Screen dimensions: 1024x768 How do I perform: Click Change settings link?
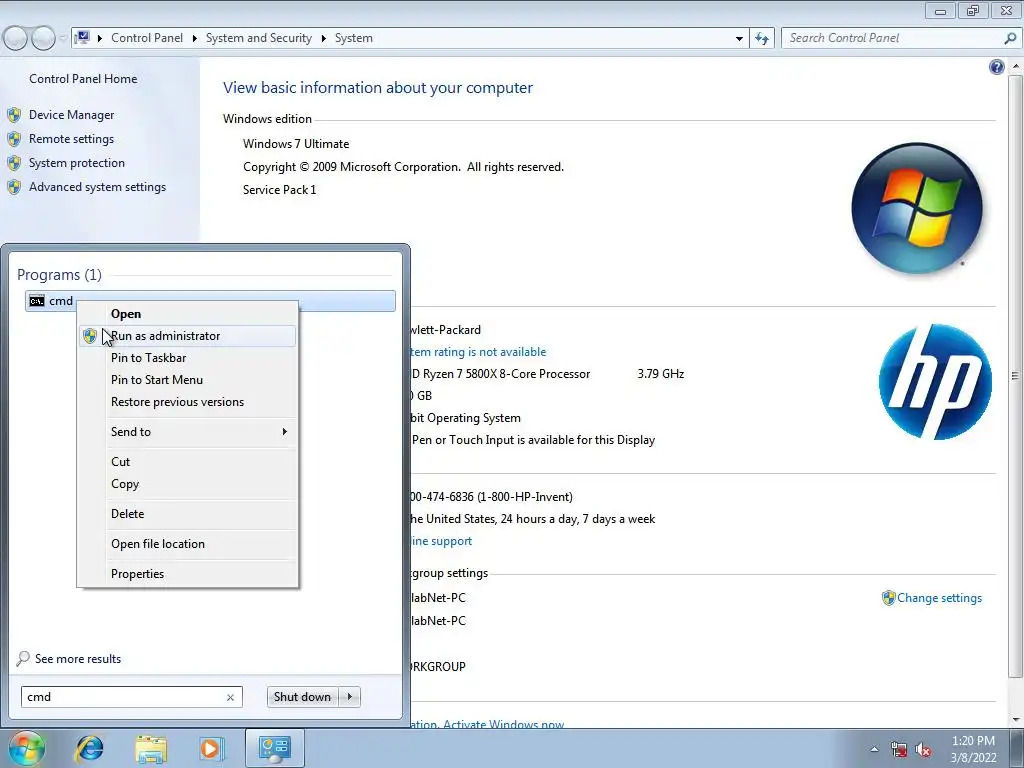(939, 598)
